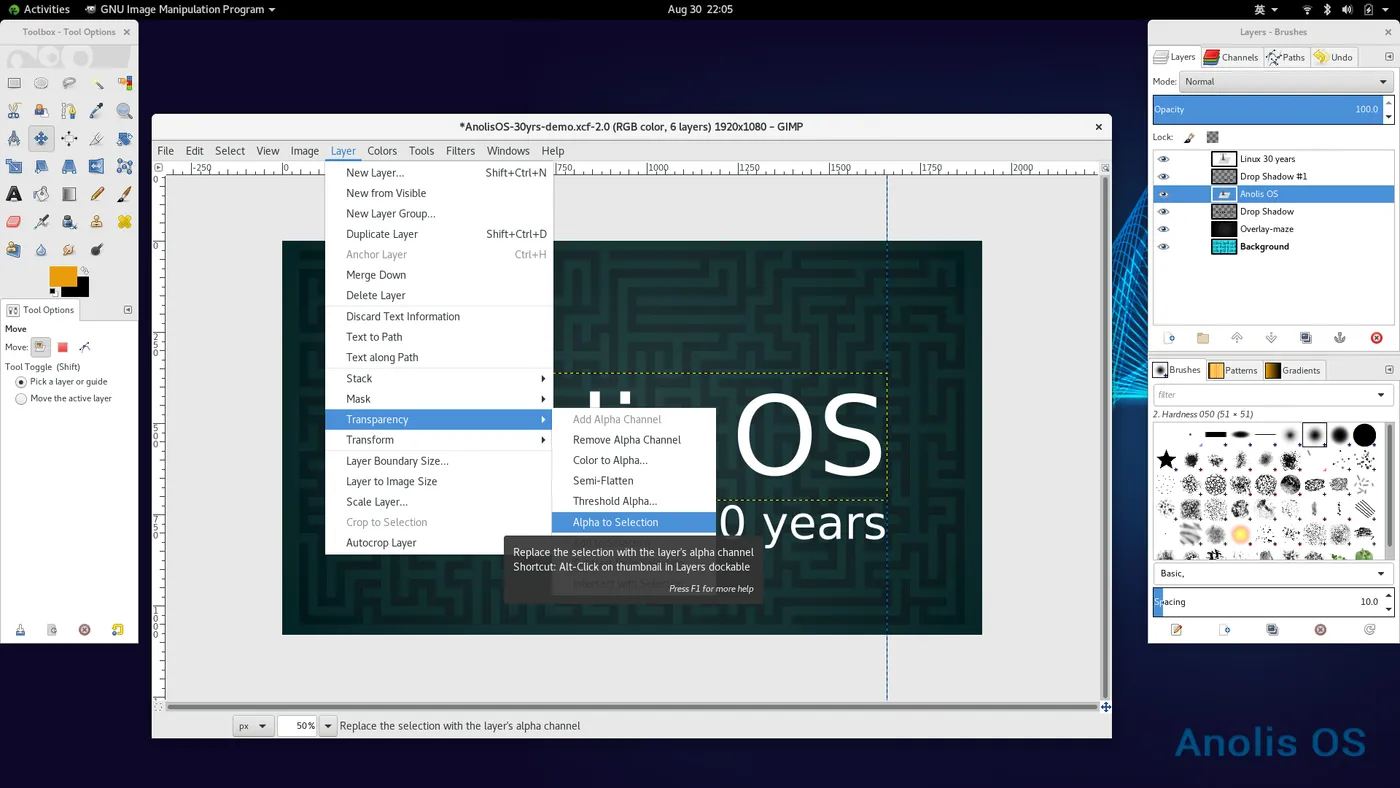1400x788 pixels.
Task: Open the brush tag 'Basic,' dropdown
Action: coord(1272,574)
